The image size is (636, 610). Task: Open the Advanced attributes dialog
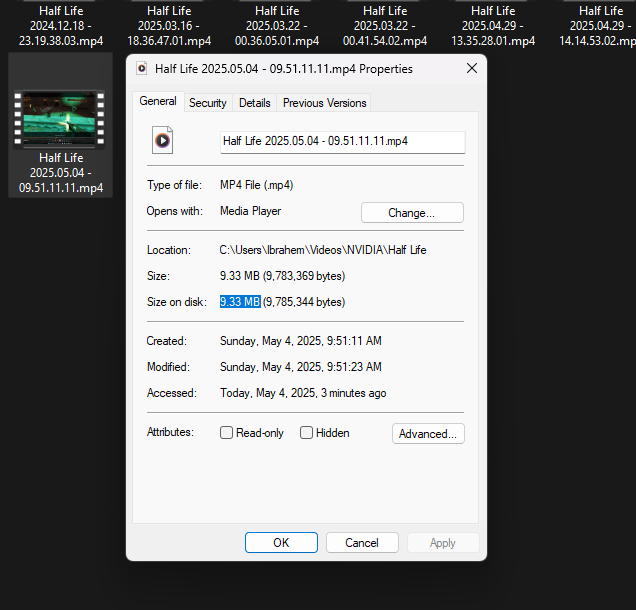tap(428, 434)
